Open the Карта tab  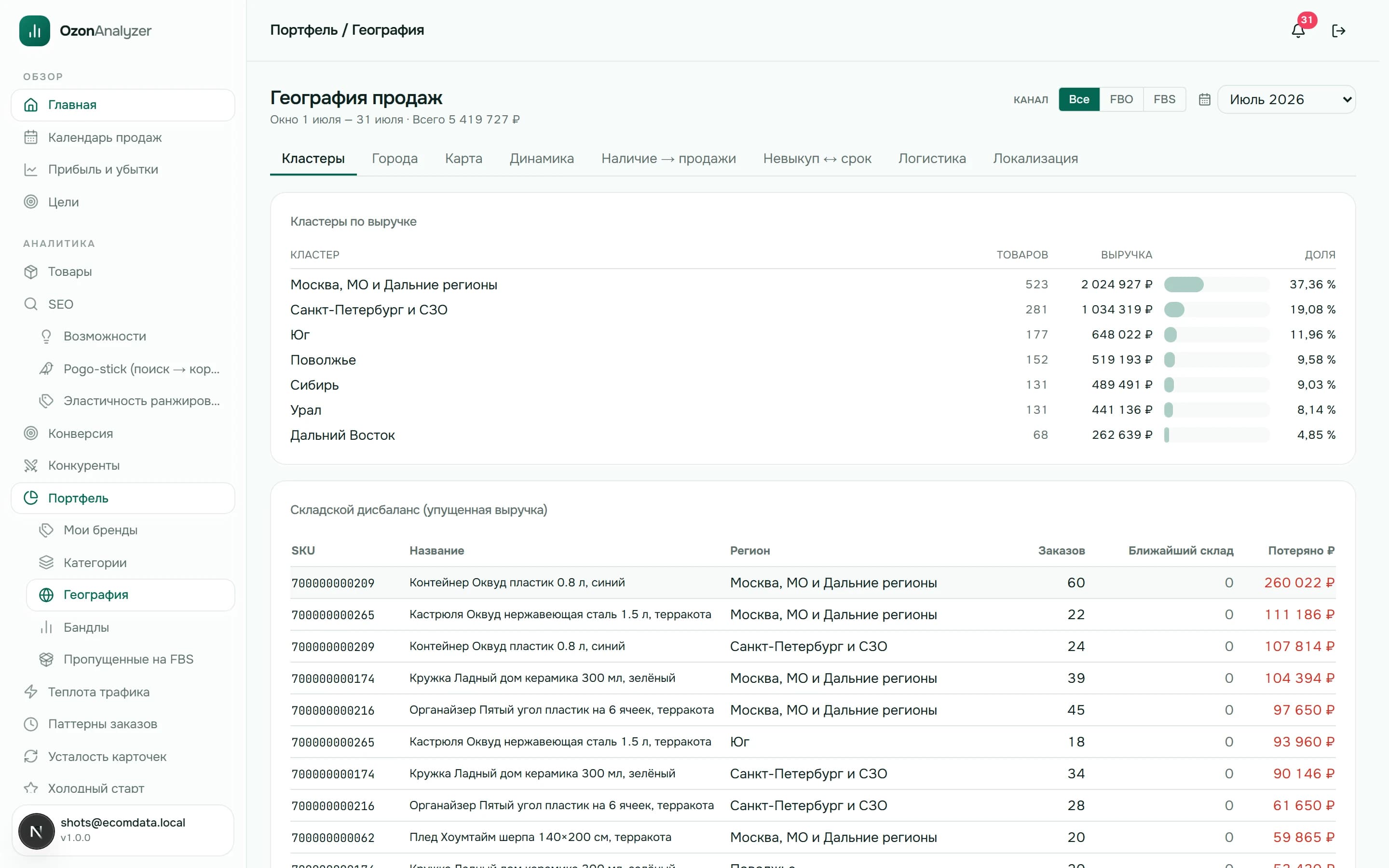464,159
